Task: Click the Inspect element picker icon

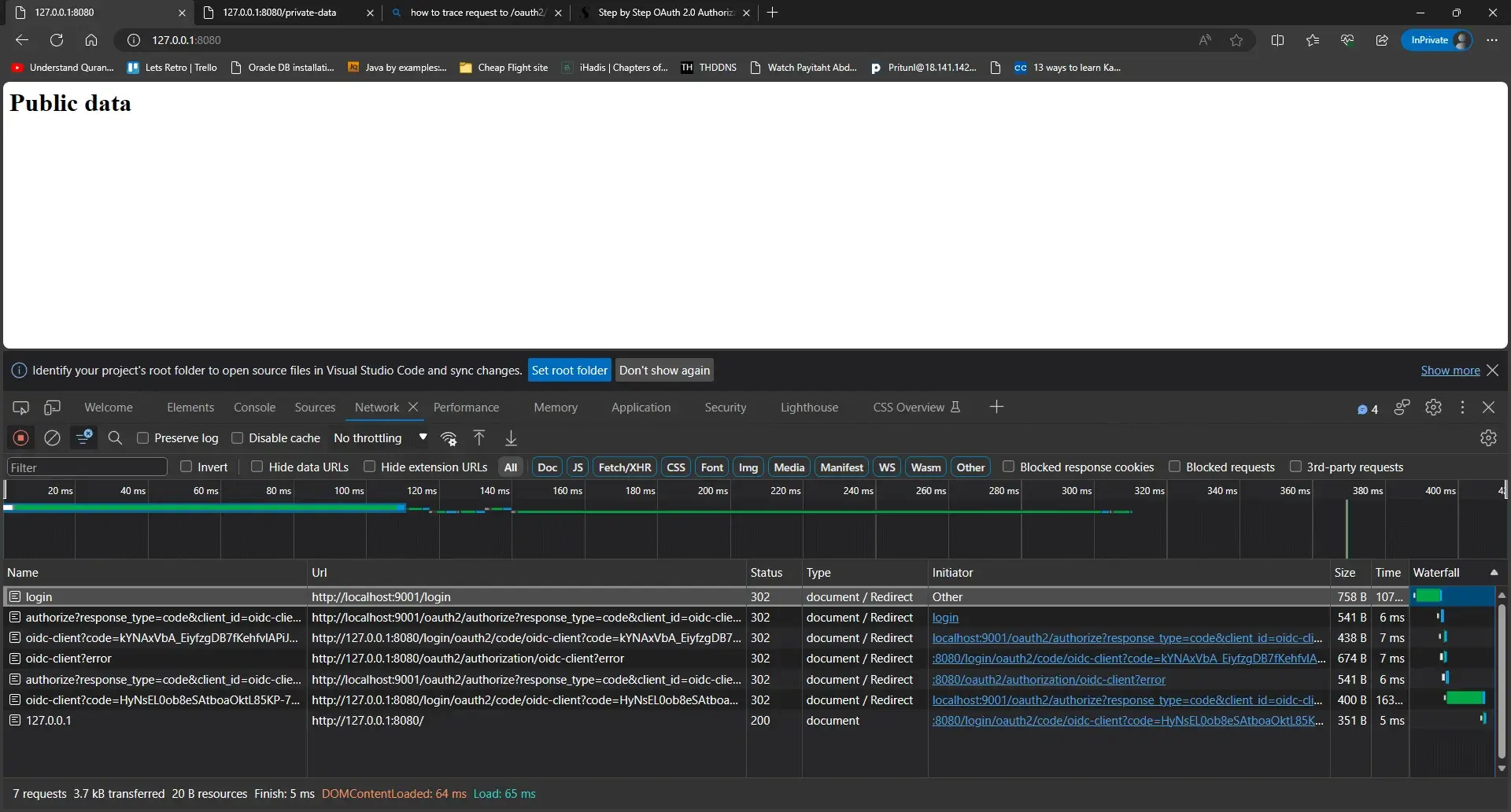Action: click(x=20, y=407)
